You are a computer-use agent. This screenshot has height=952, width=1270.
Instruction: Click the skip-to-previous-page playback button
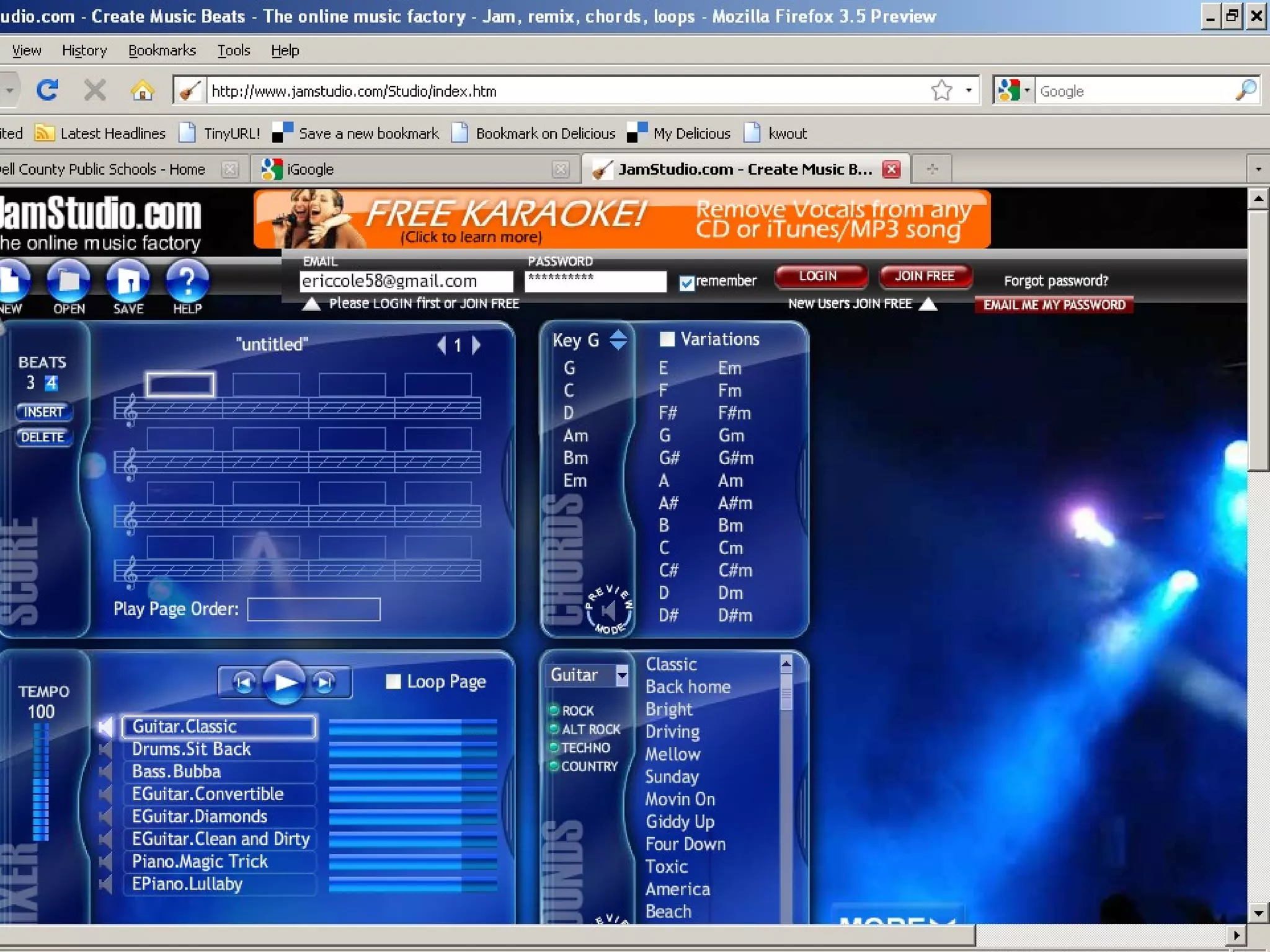pyautogui.click(x=244, y=682)
